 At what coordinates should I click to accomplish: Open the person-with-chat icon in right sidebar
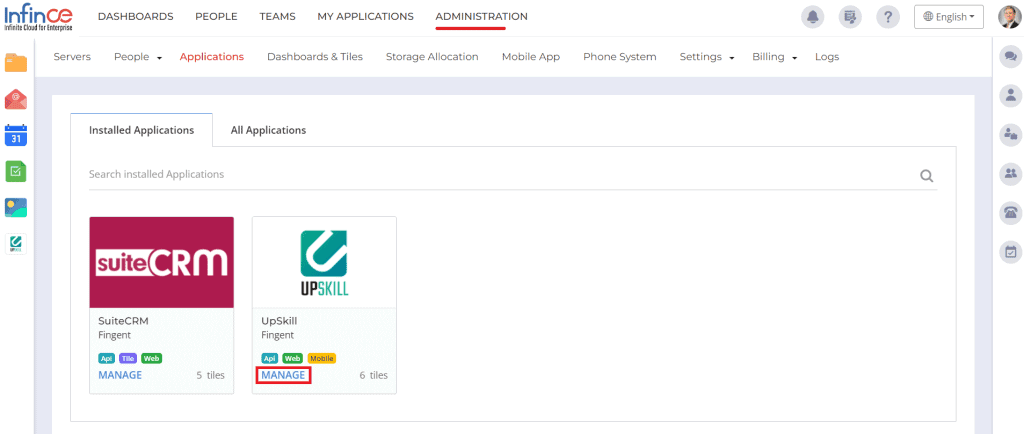[1011, 135]
